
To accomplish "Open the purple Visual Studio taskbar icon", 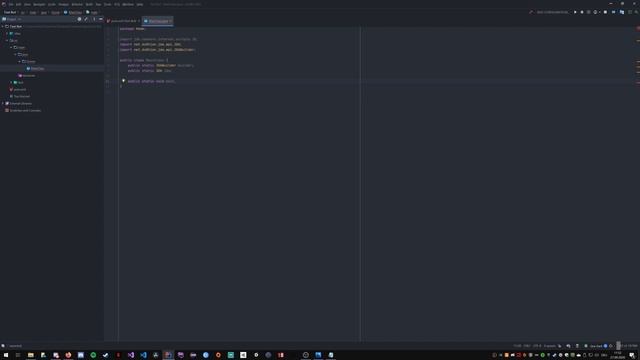I will (131, 355).
